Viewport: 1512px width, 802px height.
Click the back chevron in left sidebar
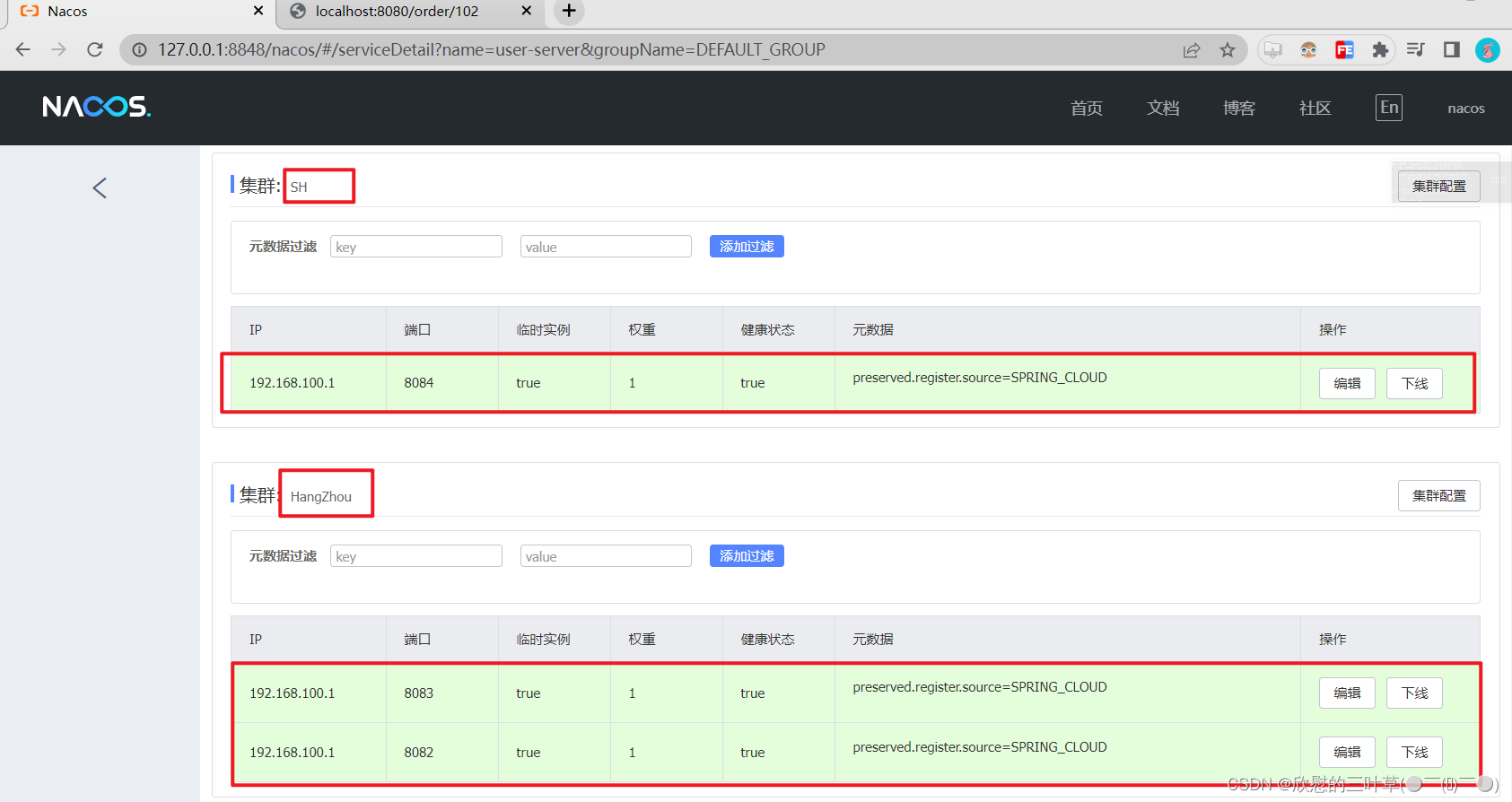(x=100, y=187)
